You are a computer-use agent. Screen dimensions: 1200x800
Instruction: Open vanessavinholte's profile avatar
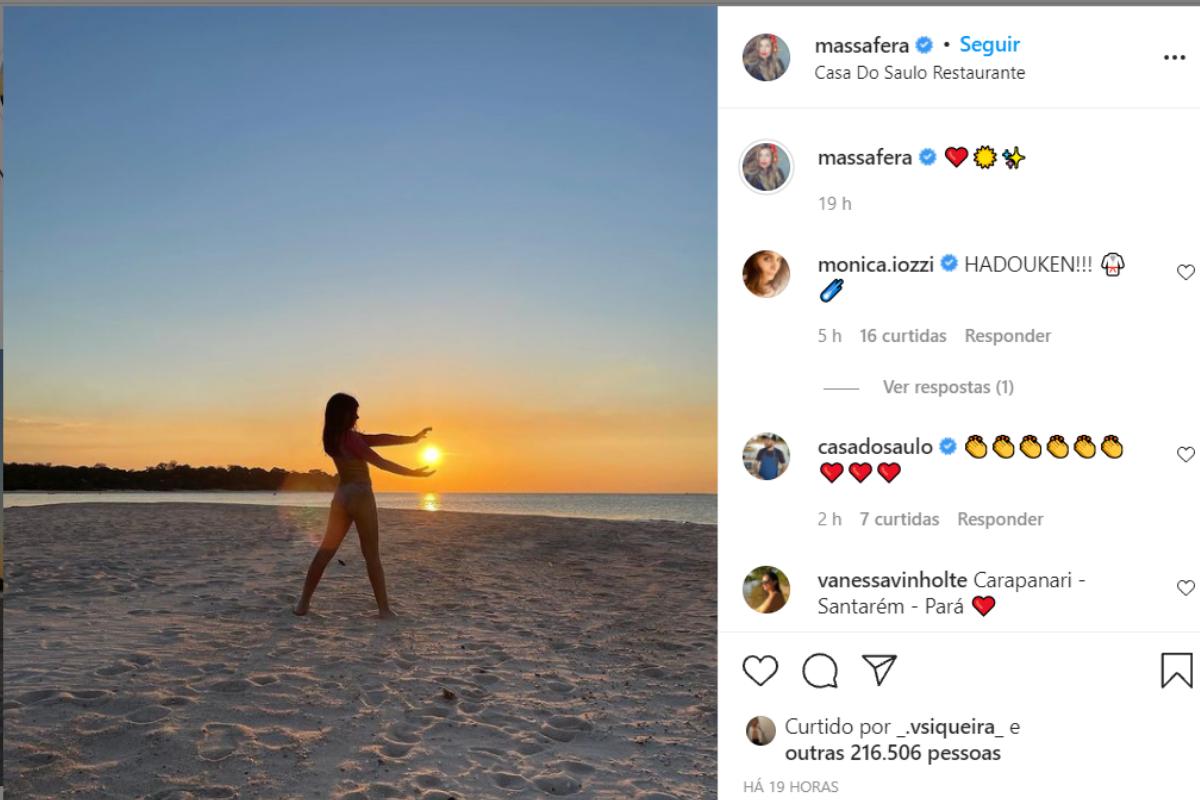coord(766,590)
